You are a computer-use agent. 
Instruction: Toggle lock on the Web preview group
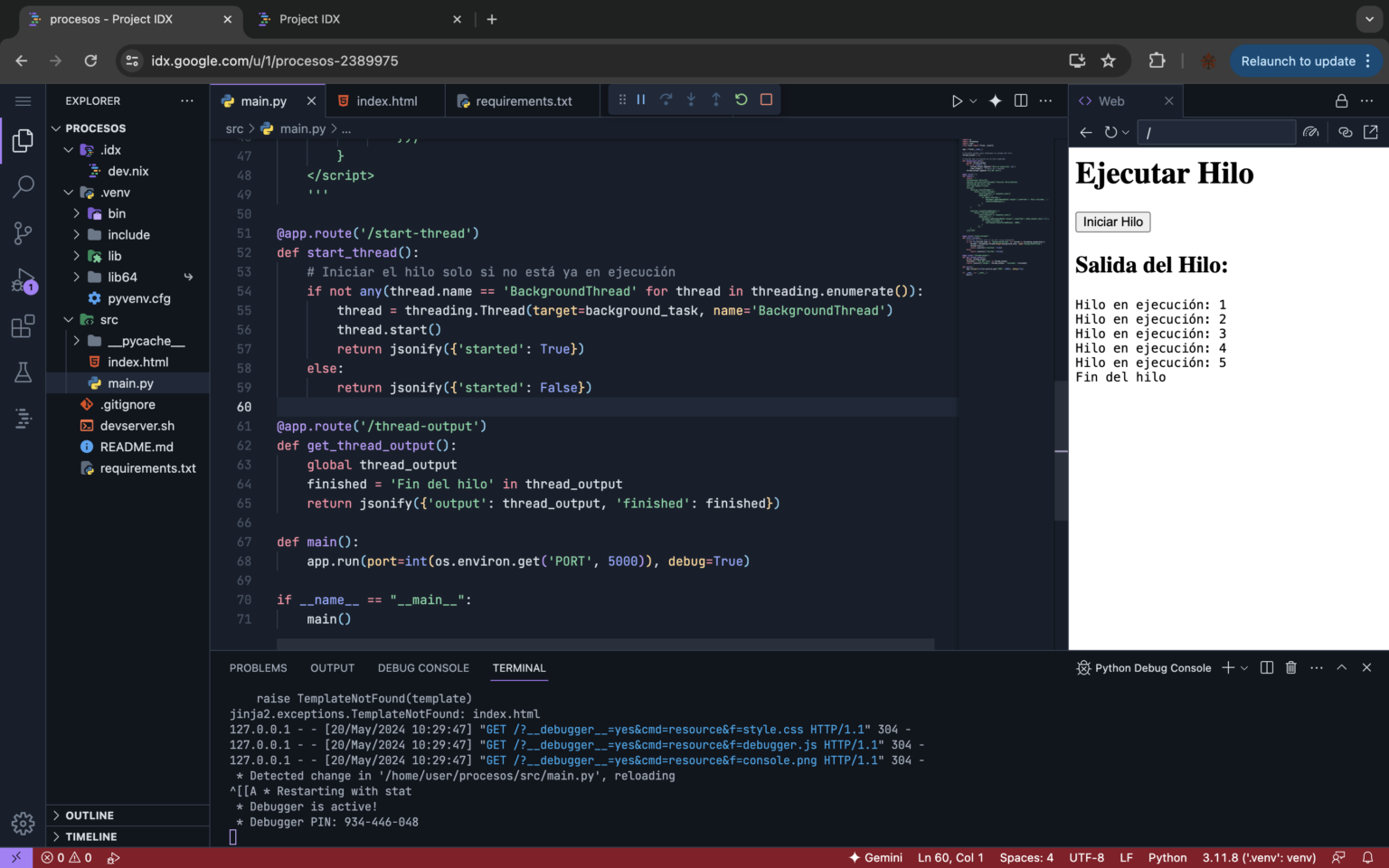[1341, 101]
